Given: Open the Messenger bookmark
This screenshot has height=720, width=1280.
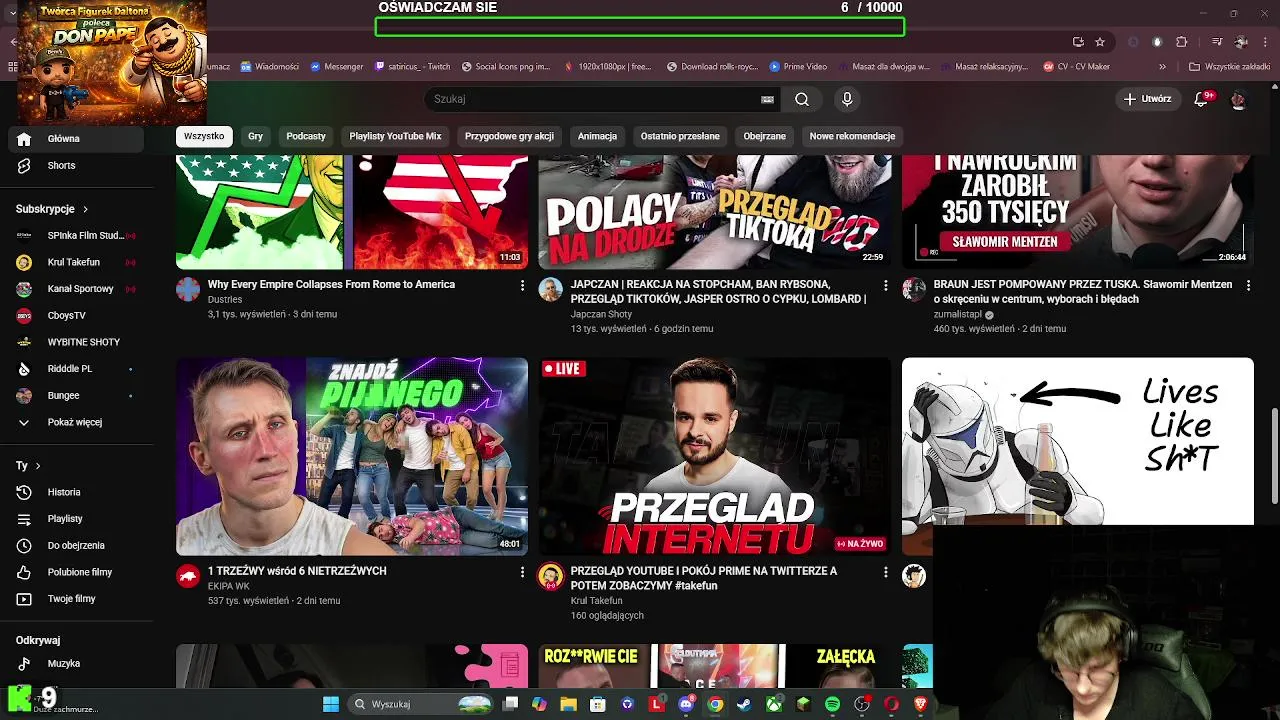Looking at the screenshot, I should 337,67.
